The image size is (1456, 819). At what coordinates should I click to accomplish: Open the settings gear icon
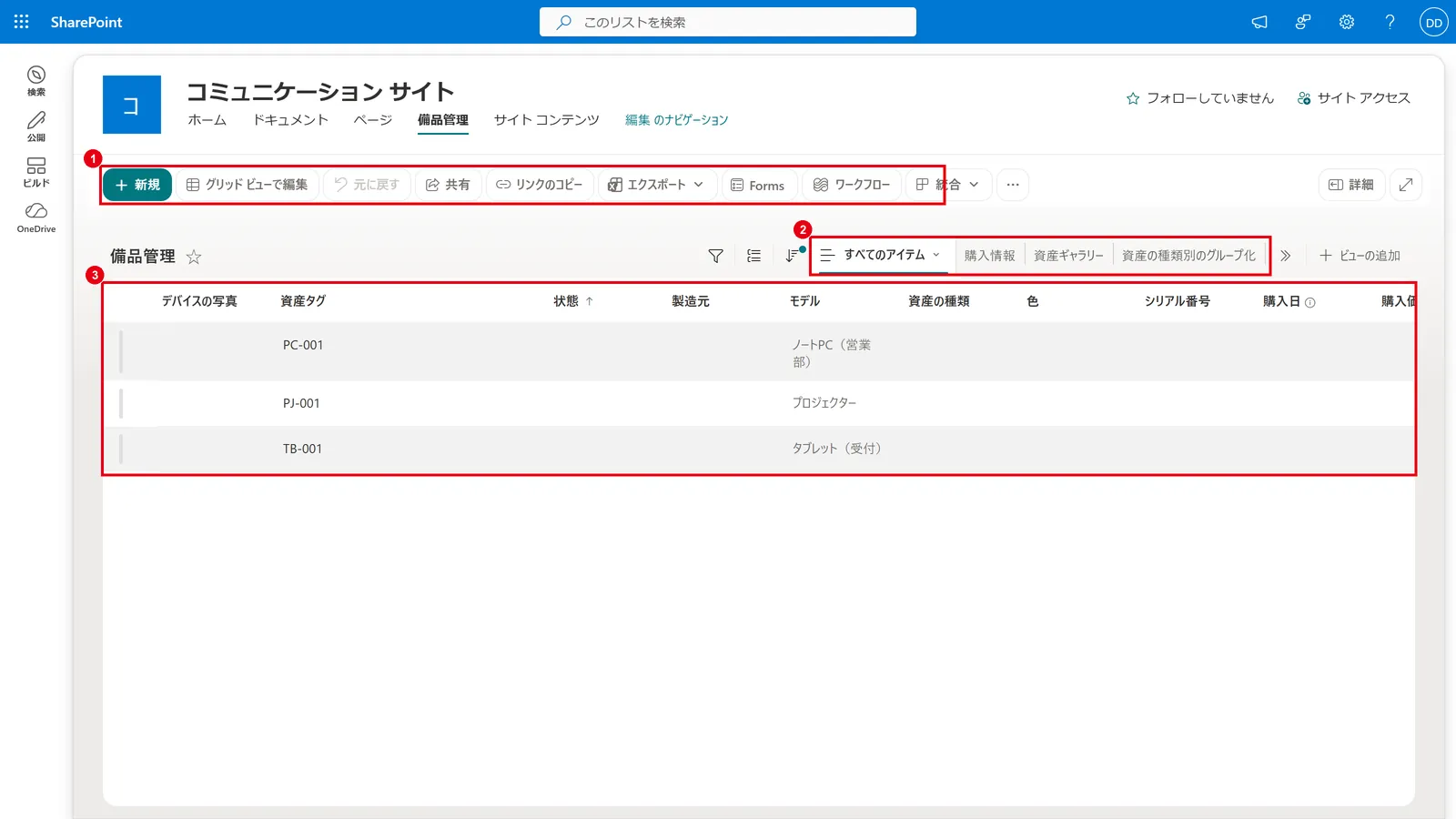[x=1347, y=22]
